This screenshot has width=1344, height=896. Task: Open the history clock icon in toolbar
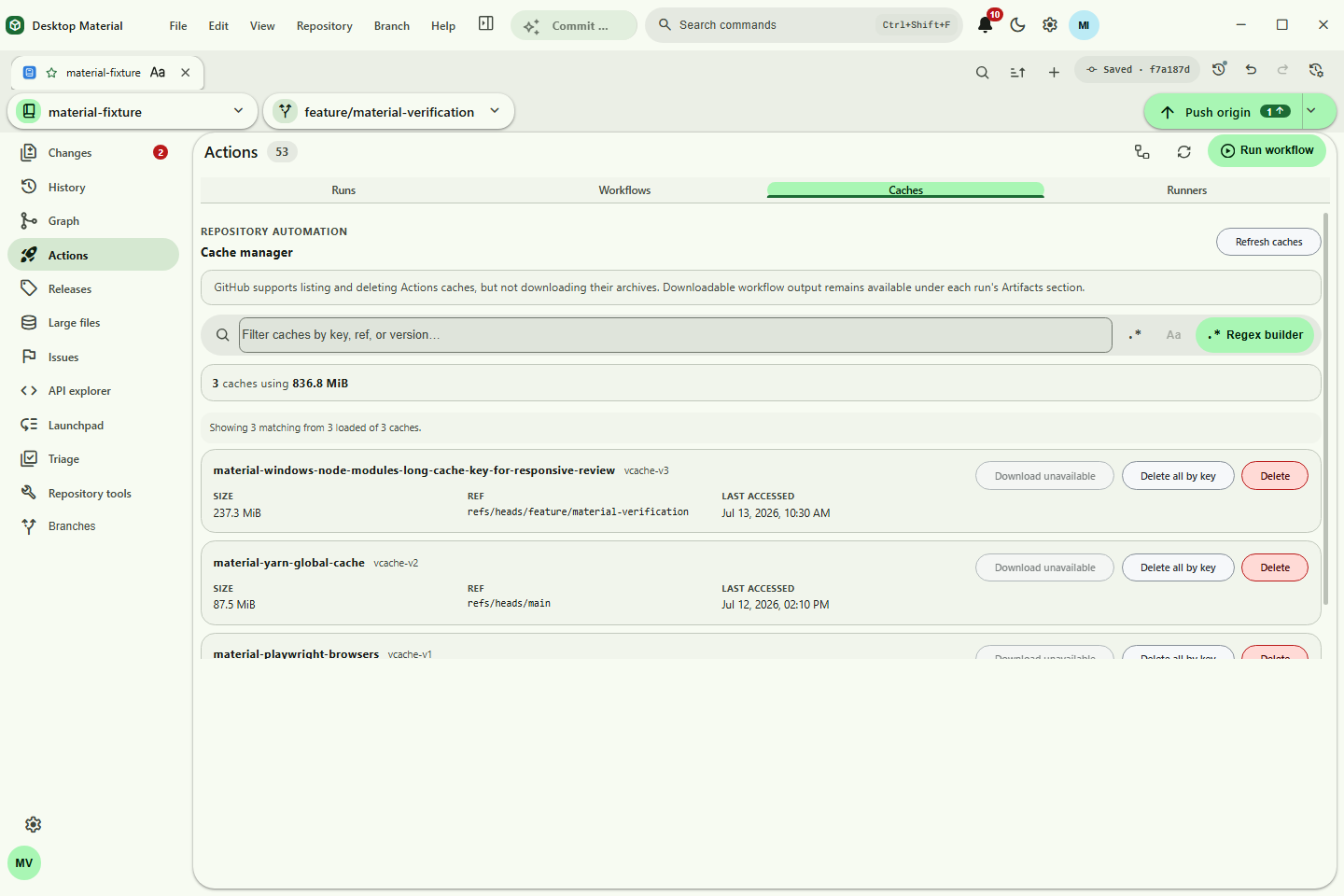click(1219, 70)
